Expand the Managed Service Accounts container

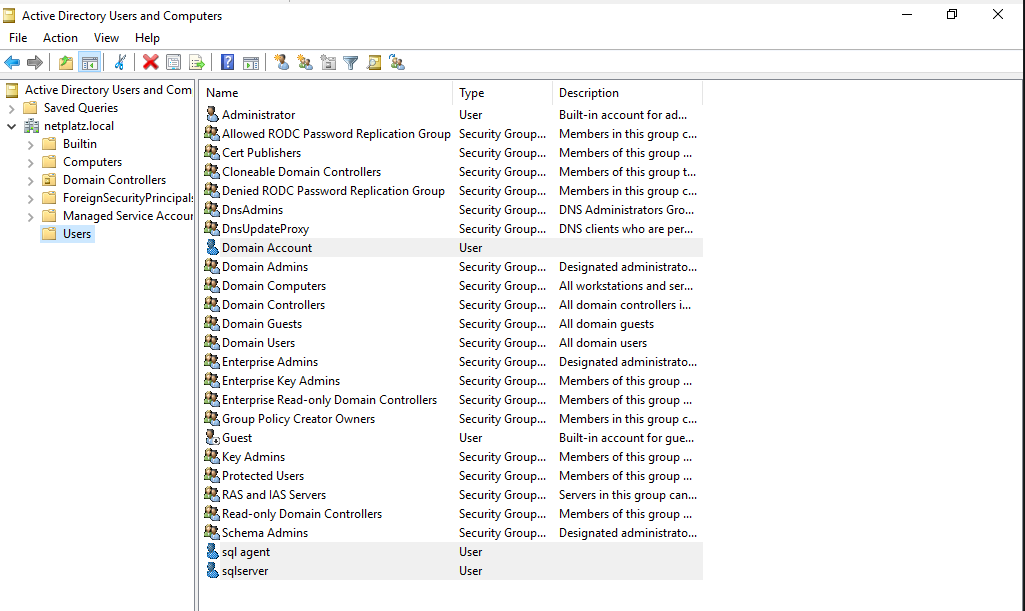click(x=30, y=216)
